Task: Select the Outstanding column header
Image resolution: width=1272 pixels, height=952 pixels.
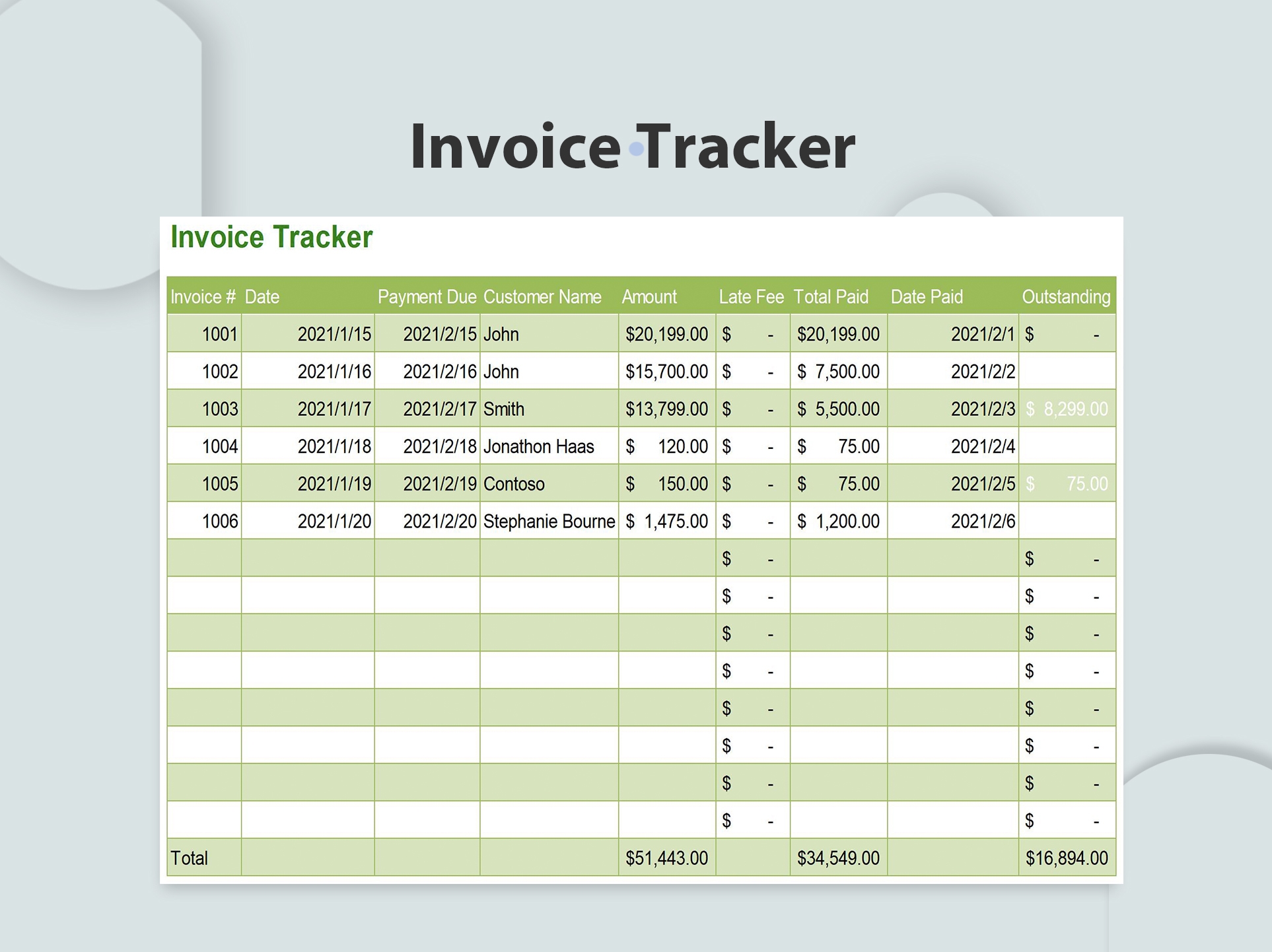Action: pos(1065,296)
